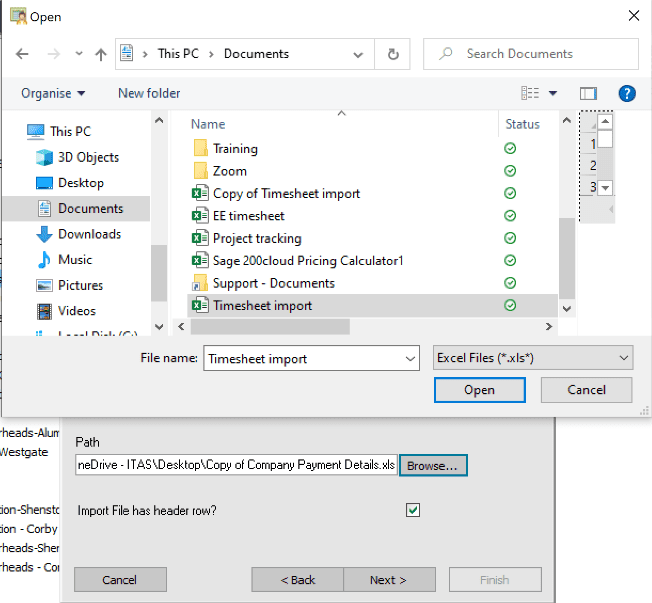Sort by Name column header
652x603 pixels.
click(x=208, y=124)
